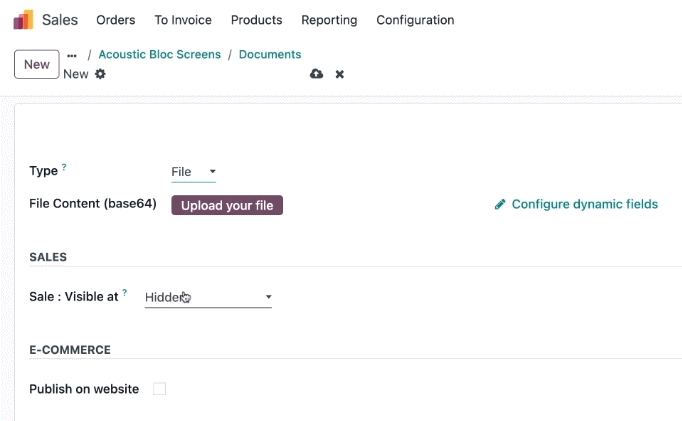The height and width of the screenshot is (421, 682).
Task: Open the Type dropdown showing File
Action: [x=194, y=172]
